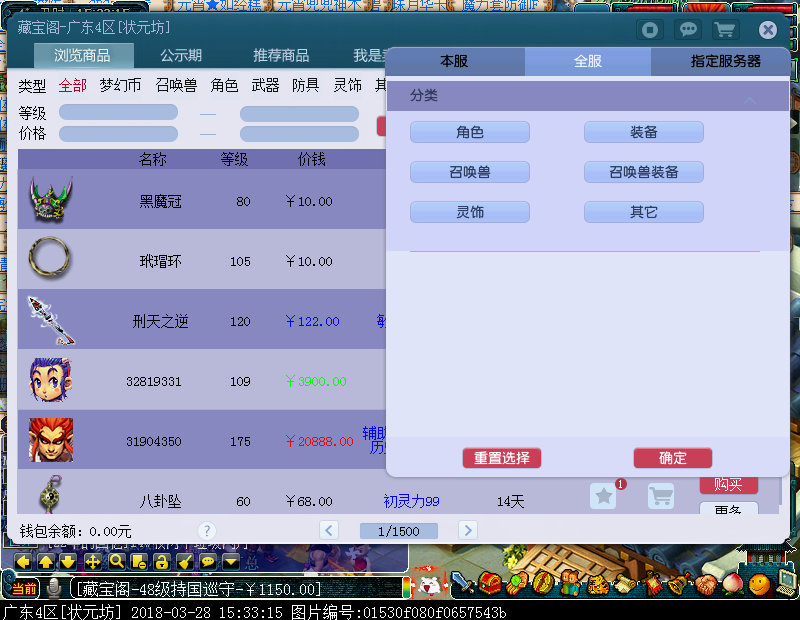Click the 重置选择 button
This screenshot has height=620, width=800.
pos(502,458)
